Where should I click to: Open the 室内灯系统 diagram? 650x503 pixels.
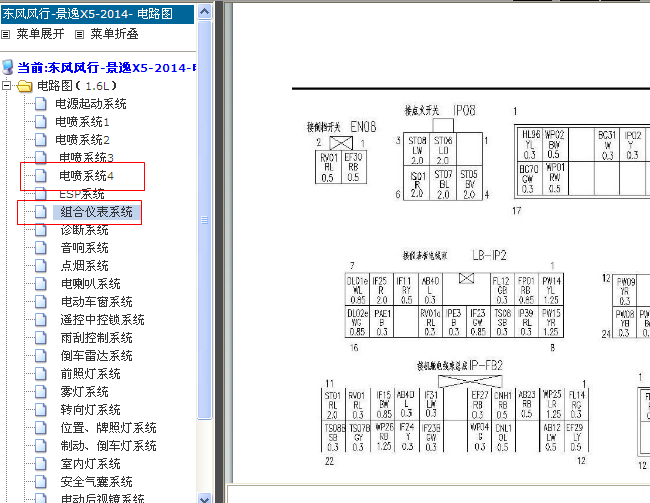pos(90,464)
